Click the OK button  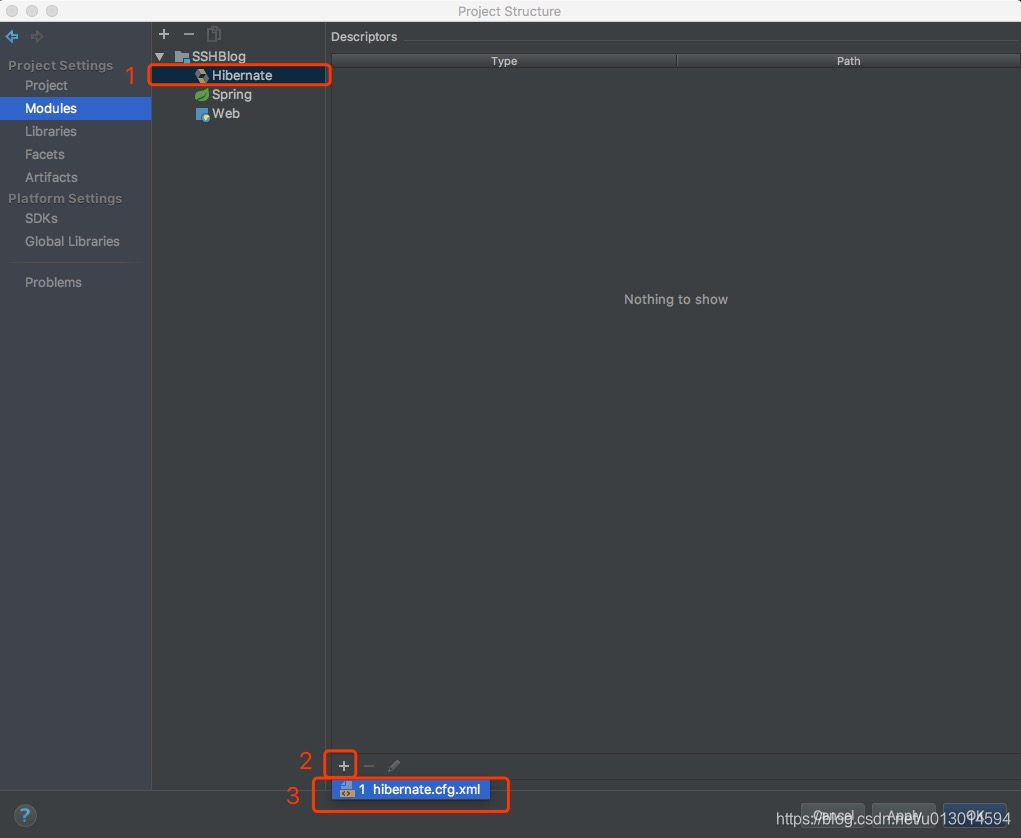click(975, 815)
